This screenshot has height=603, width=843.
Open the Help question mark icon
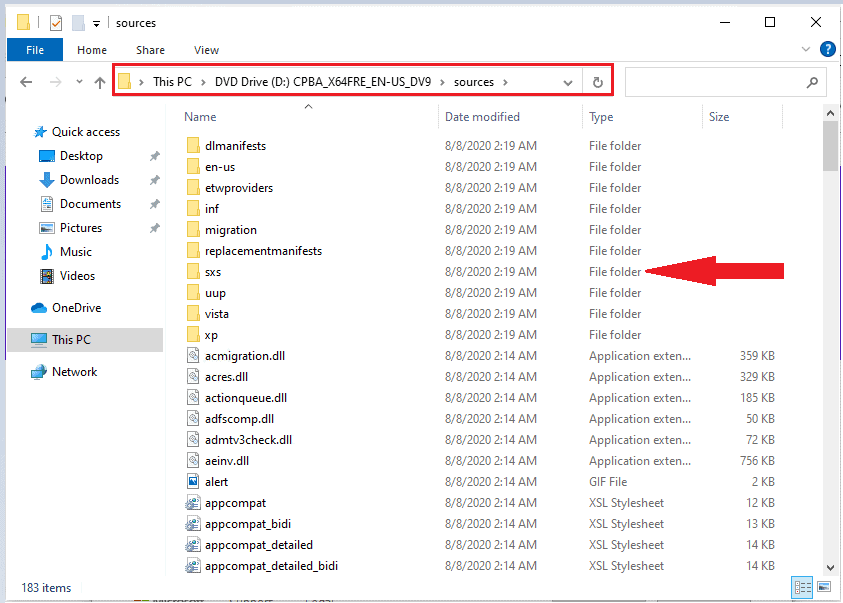tap(827, 49)
